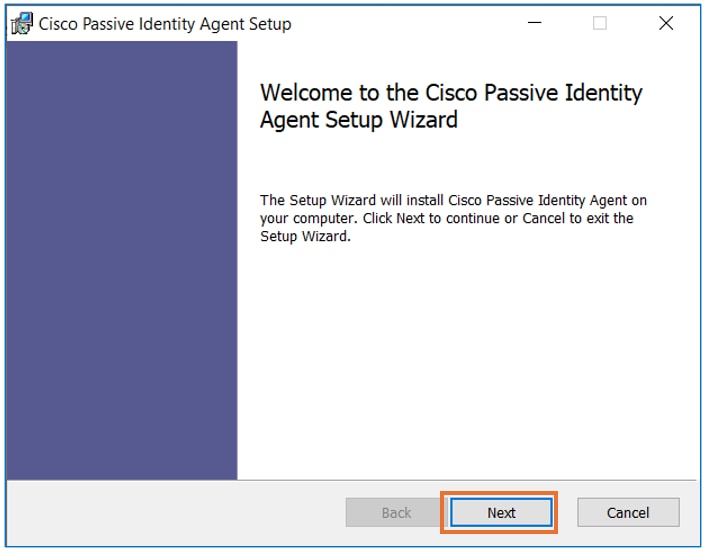Click the greyed-out maximize window icon

point(600,23)
